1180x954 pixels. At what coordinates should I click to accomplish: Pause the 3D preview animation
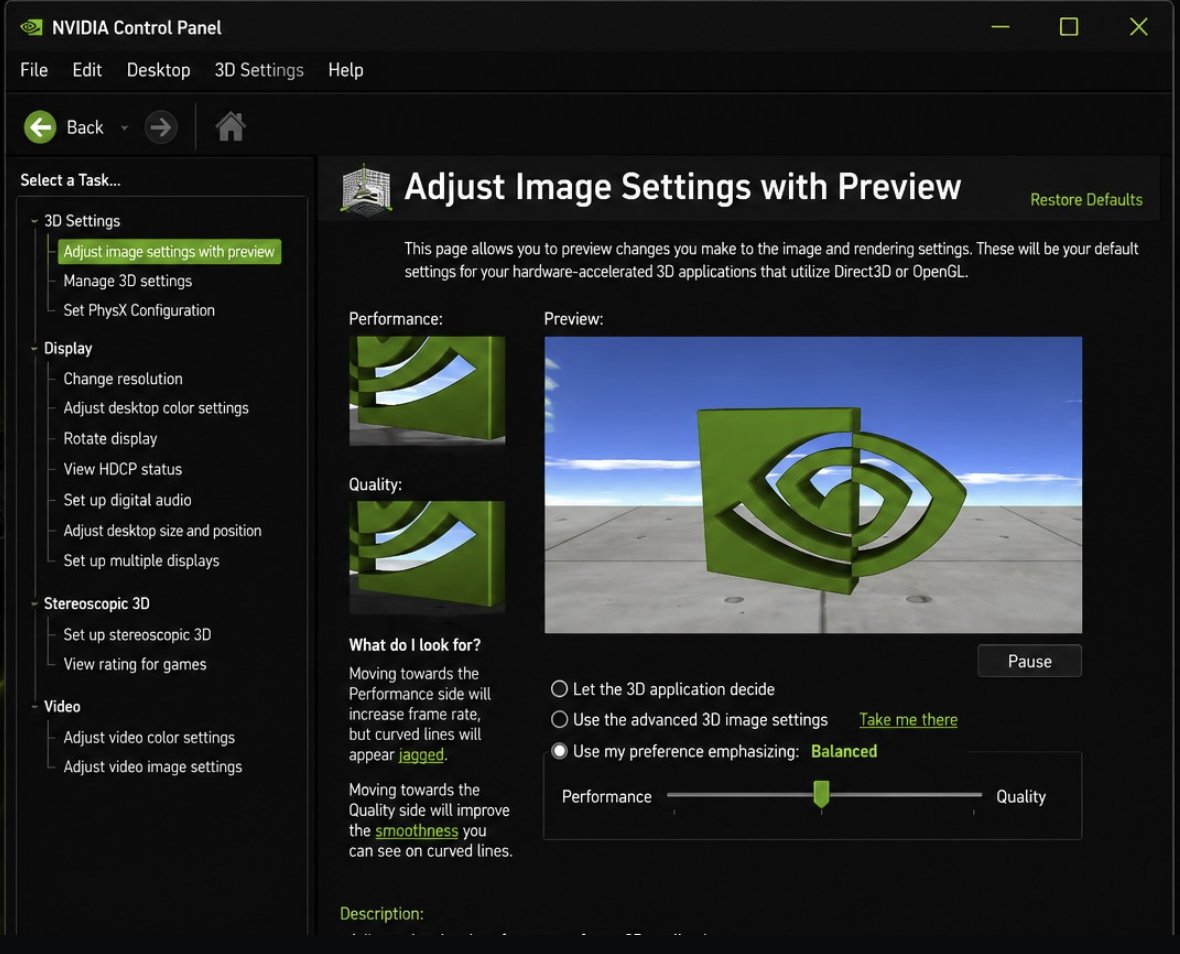1029,661
